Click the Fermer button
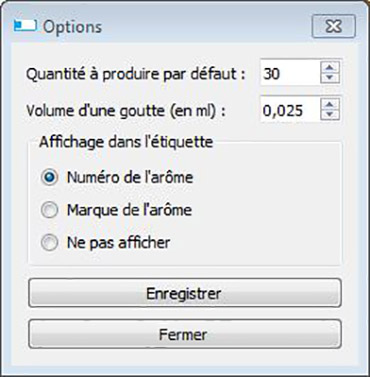This screenshot has width=370, height=377. point(185,334)
